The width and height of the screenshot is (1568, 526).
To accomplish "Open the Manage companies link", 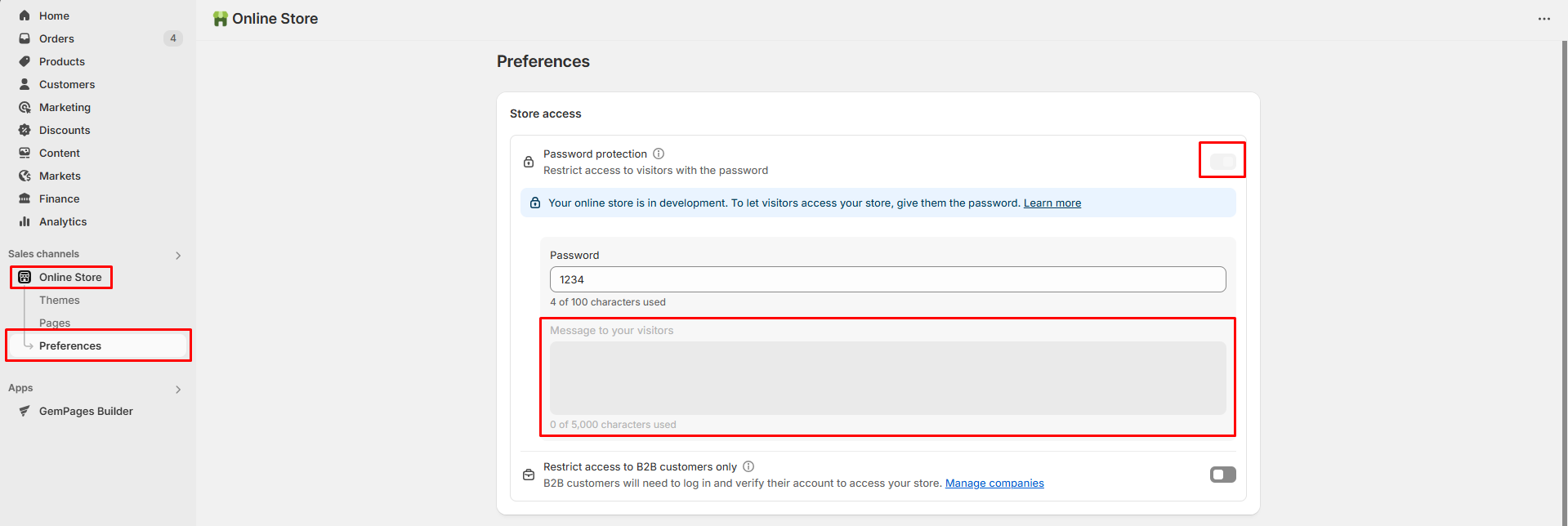I will point(994,483).
